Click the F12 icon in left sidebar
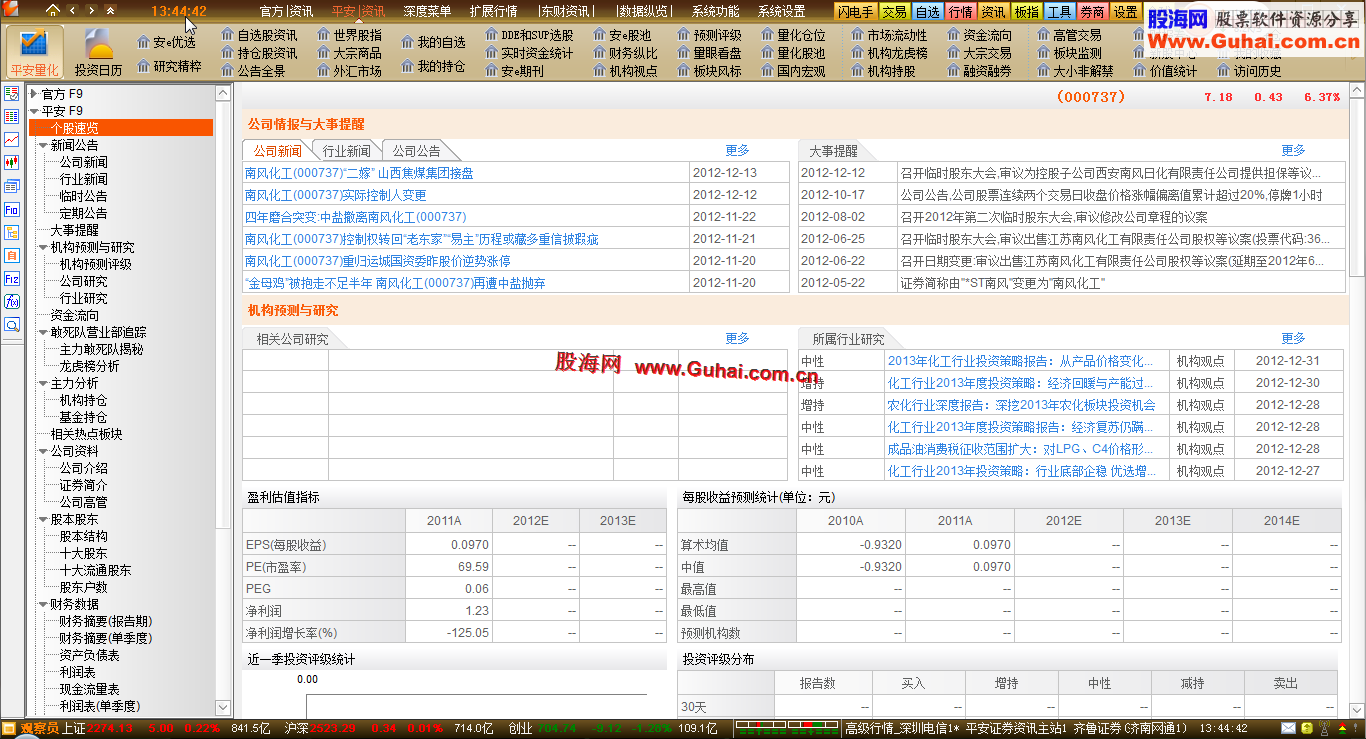The width and height of the screenshot is (1366, 739). 12,279
